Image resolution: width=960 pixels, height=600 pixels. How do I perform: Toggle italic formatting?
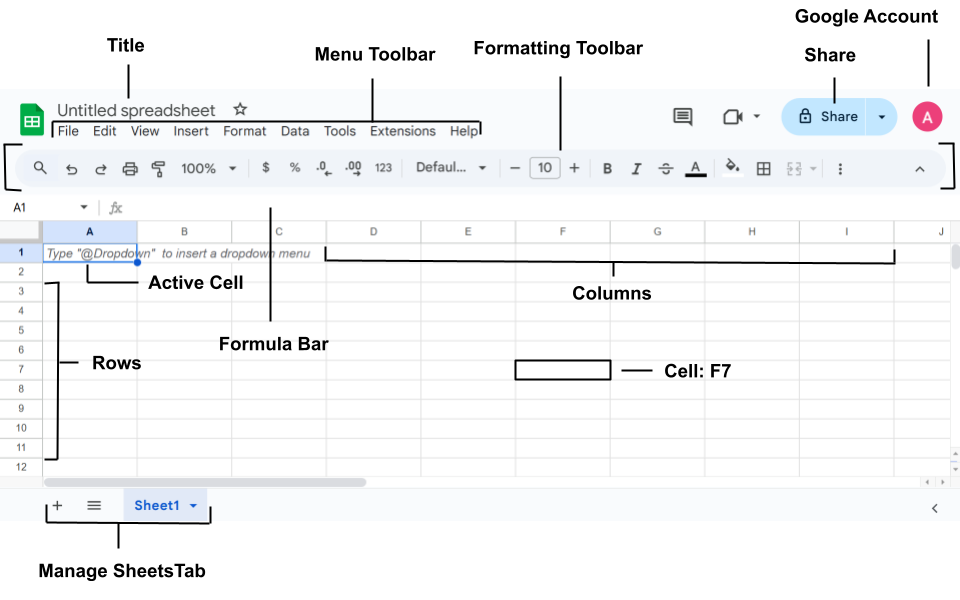(636, 169)
